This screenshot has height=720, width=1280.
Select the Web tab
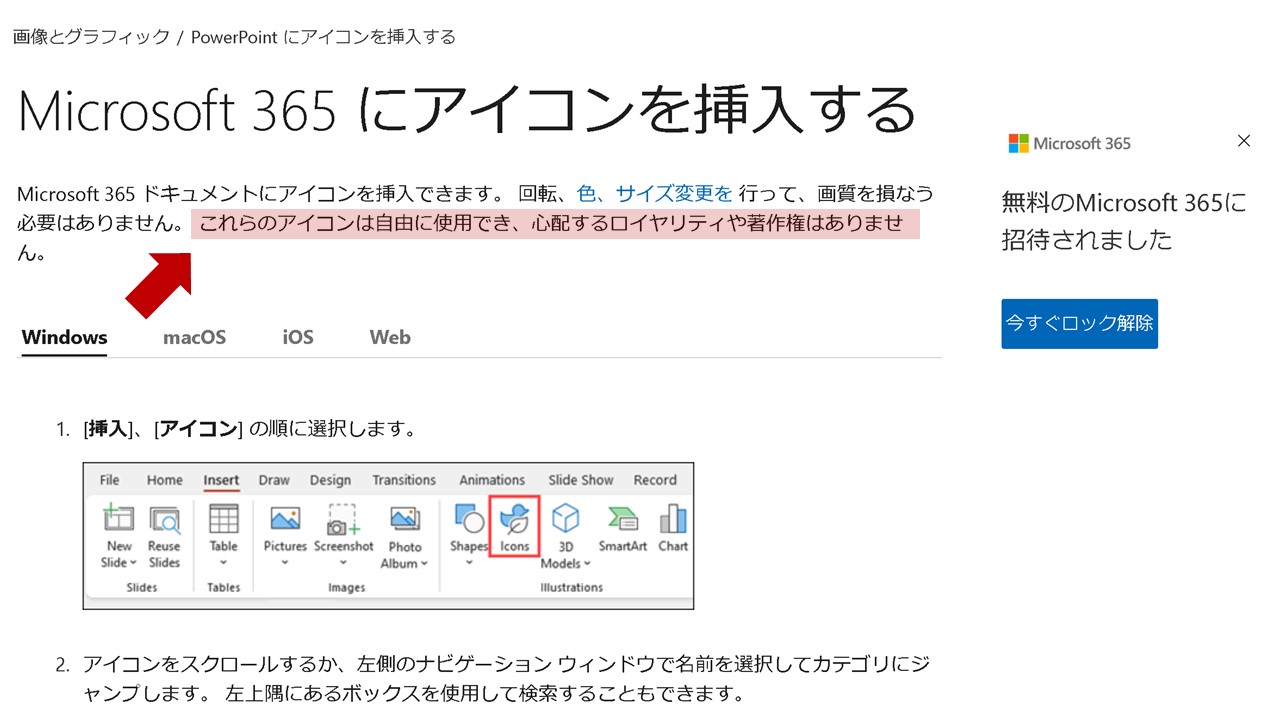390,337
